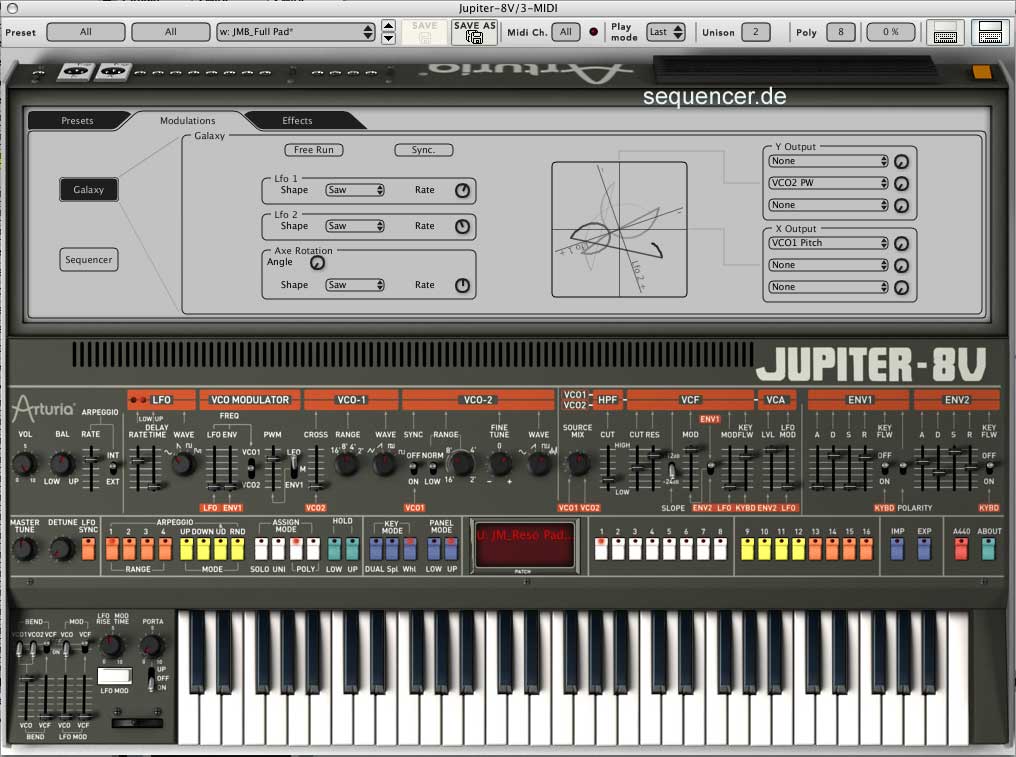Click the VCO-1 RANGE knob
This screenshot has width=1016, height=757.
coord(347,463)
